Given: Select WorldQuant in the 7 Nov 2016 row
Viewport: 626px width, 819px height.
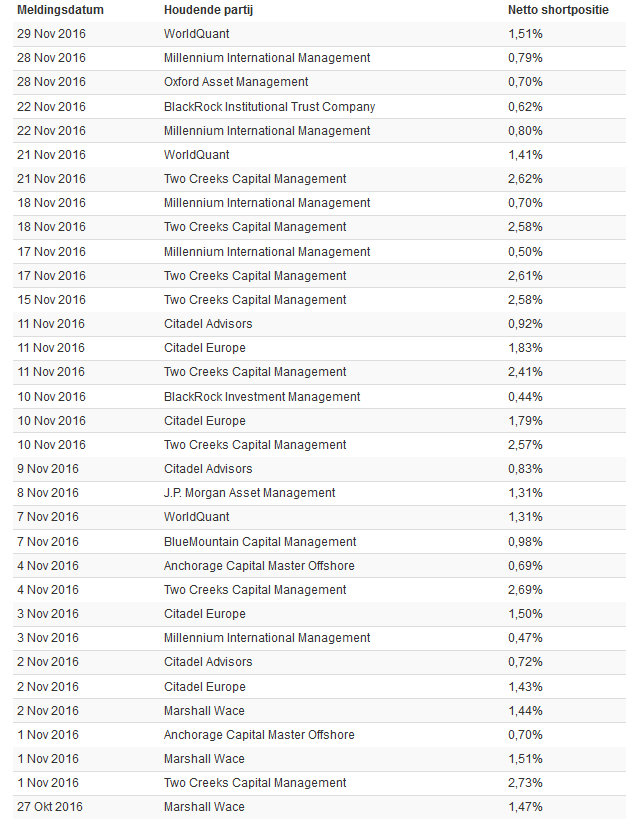Looking at the screenshot, I should pyautogui.click(x=196, y=517).
